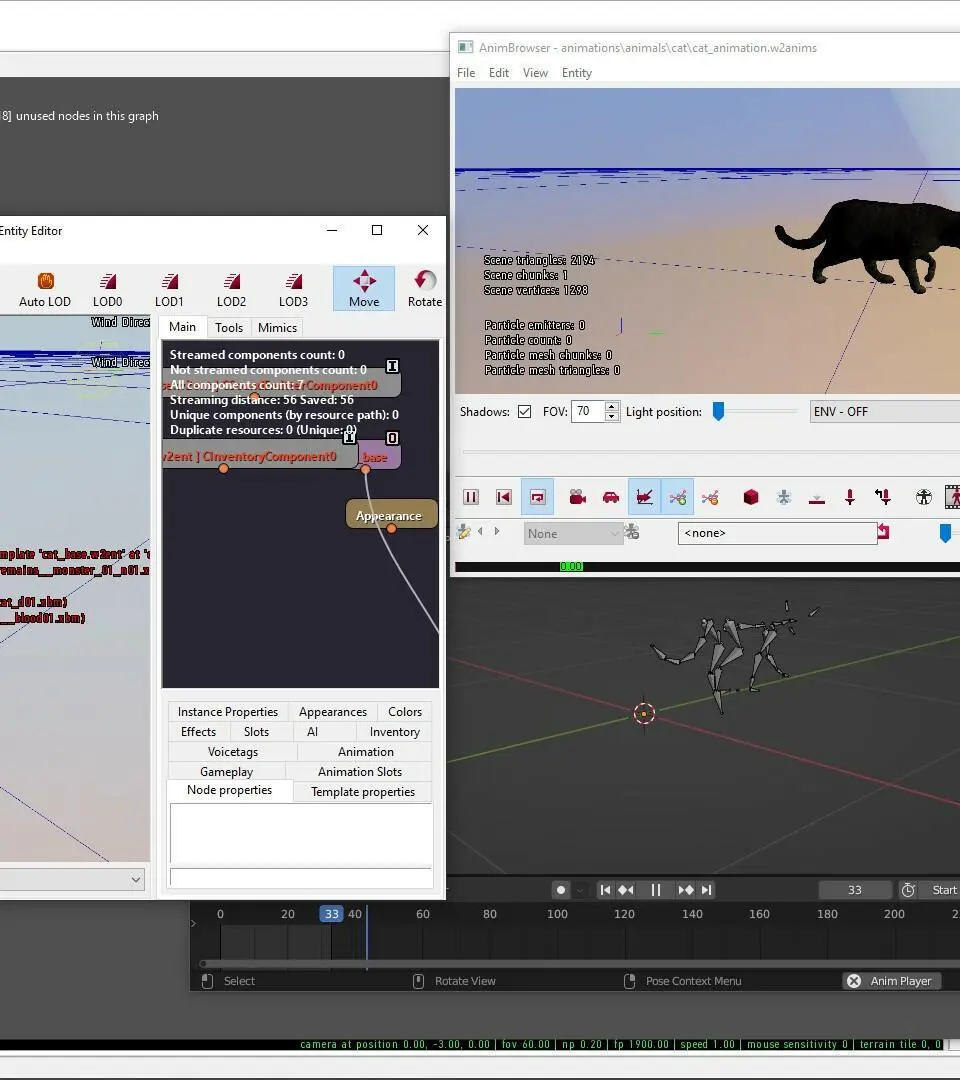Open the Template properties tab
Viewport: 960px width, 1080px height.
coord(363,791)
